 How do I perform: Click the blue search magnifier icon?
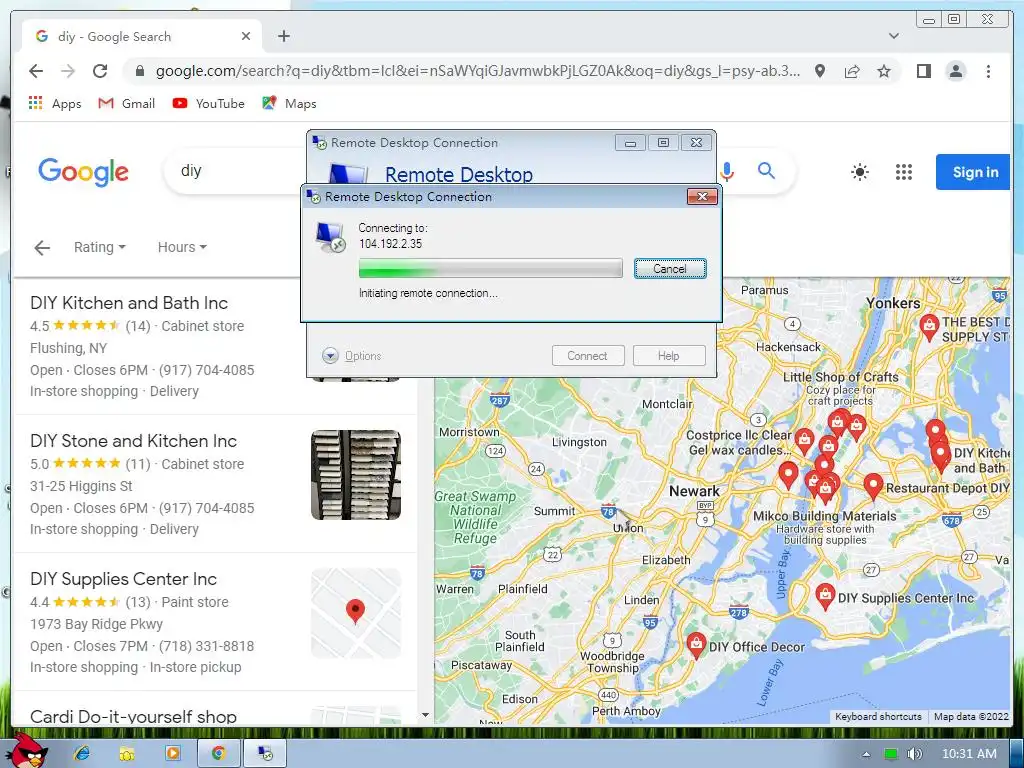point(766,171)
